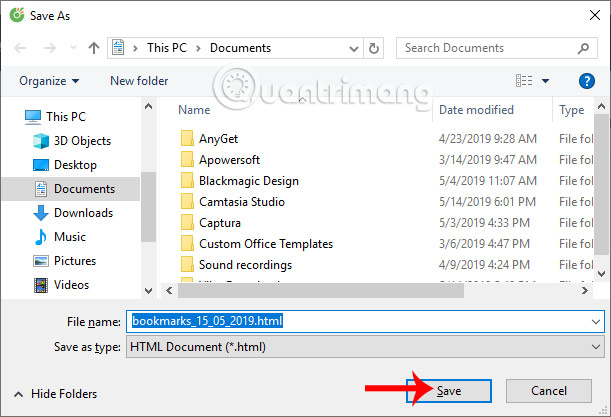The image size is (611, 417).
Task: Sort files by Date modified column
Action: click(476, 110)
